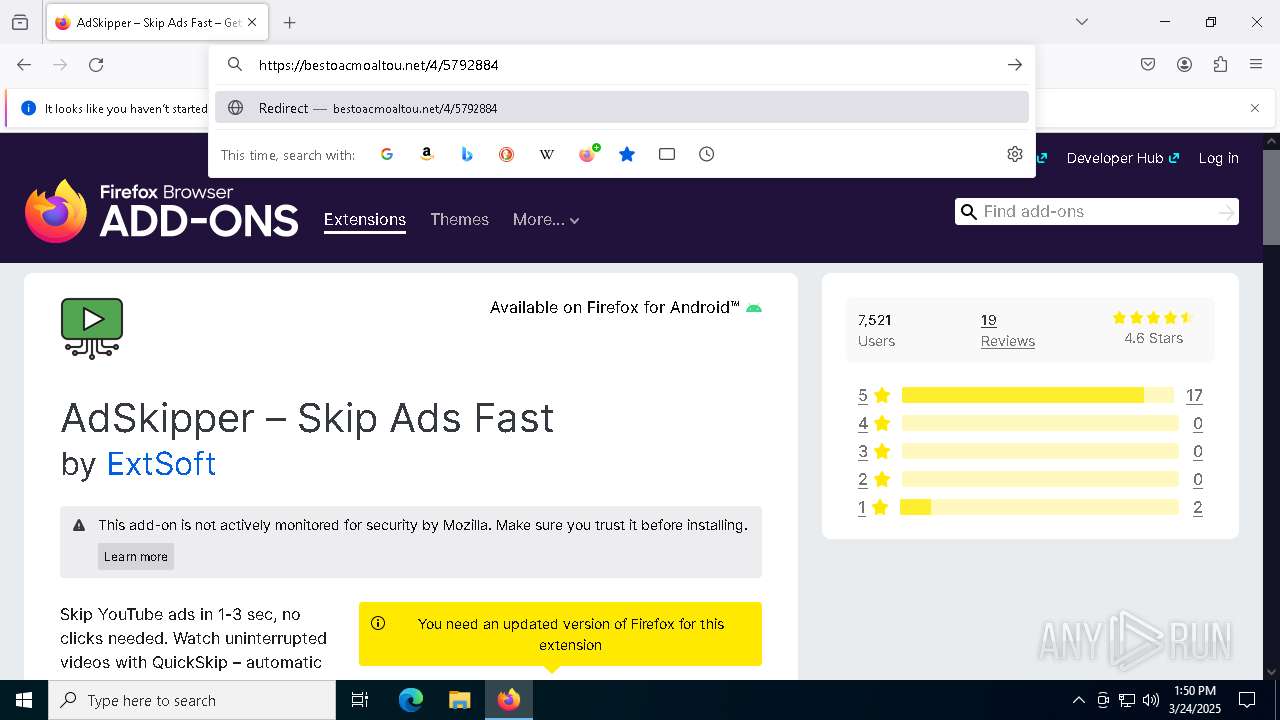Open the 19 Reviews link
Viewport: 1280px width, 720px height.
[1007, 330]
